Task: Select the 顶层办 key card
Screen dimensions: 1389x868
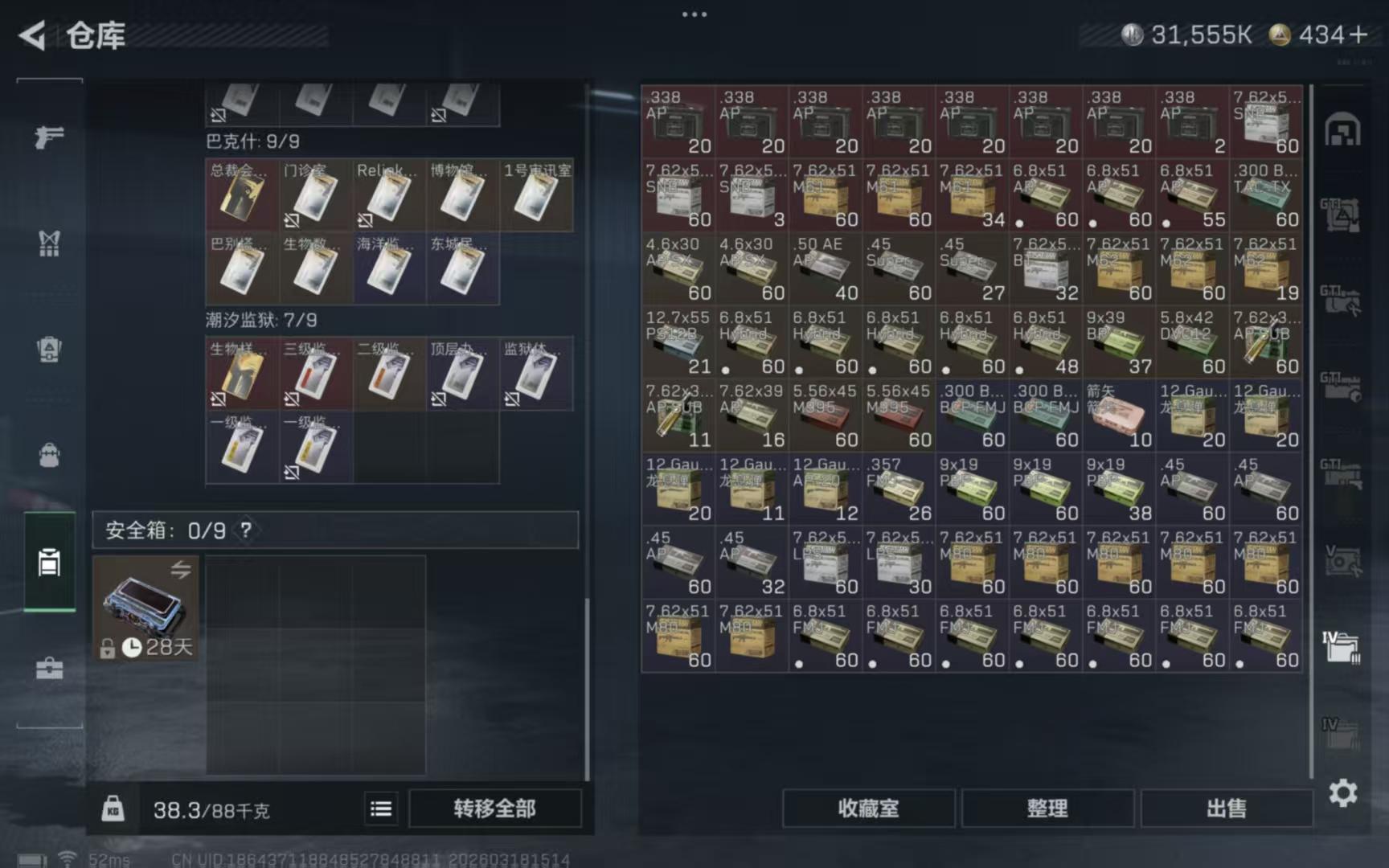Action: 462,374
